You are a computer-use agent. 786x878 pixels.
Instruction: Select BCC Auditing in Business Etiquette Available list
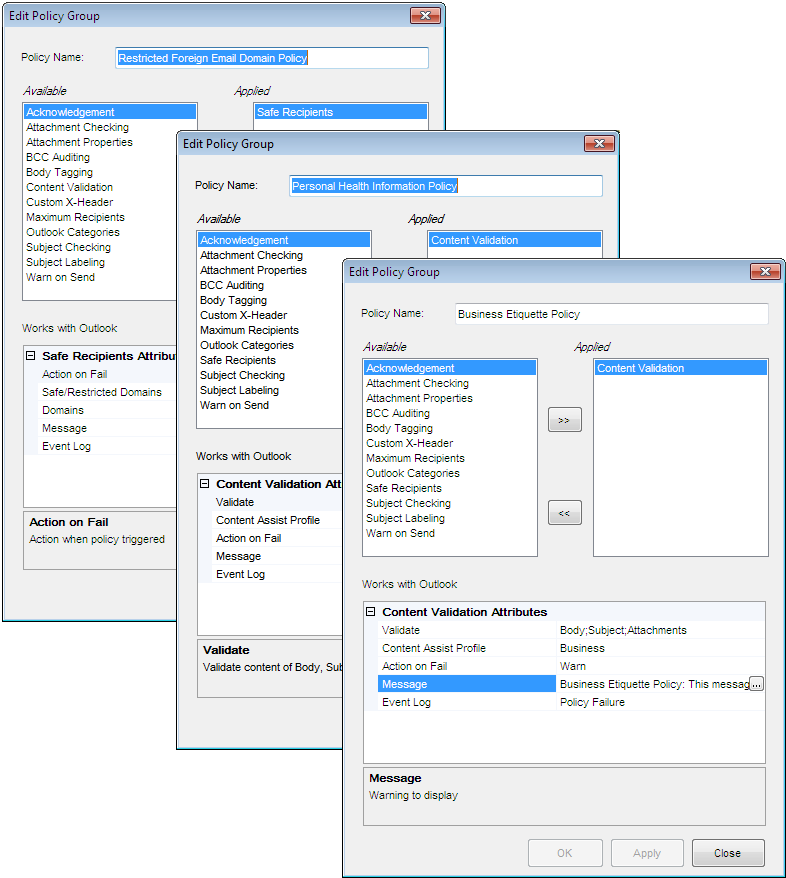(x=450, y=413)
